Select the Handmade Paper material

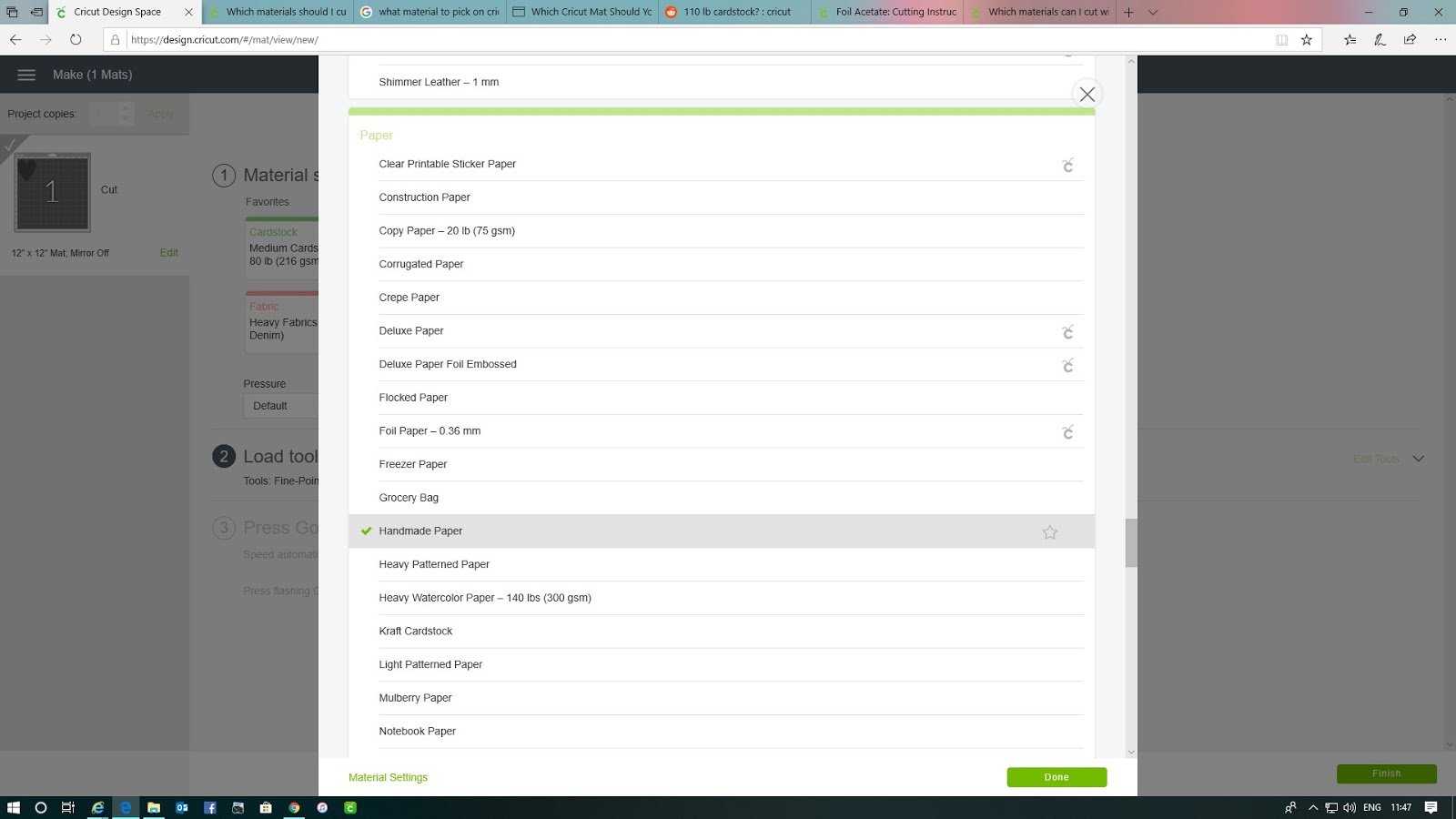pos(722,531)
